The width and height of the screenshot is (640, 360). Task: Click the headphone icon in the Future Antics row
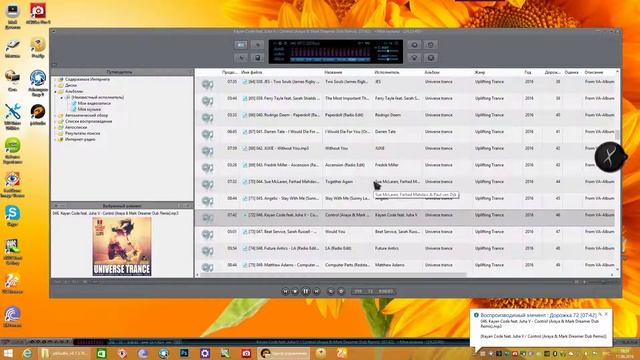207,251
